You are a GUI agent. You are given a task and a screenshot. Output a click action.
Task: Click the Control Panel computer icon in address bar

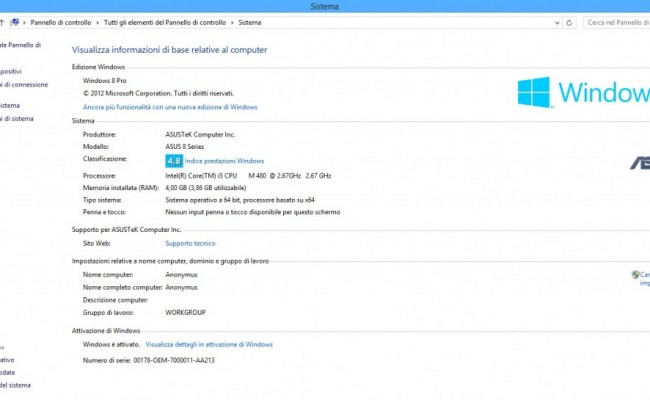point(15,22)
